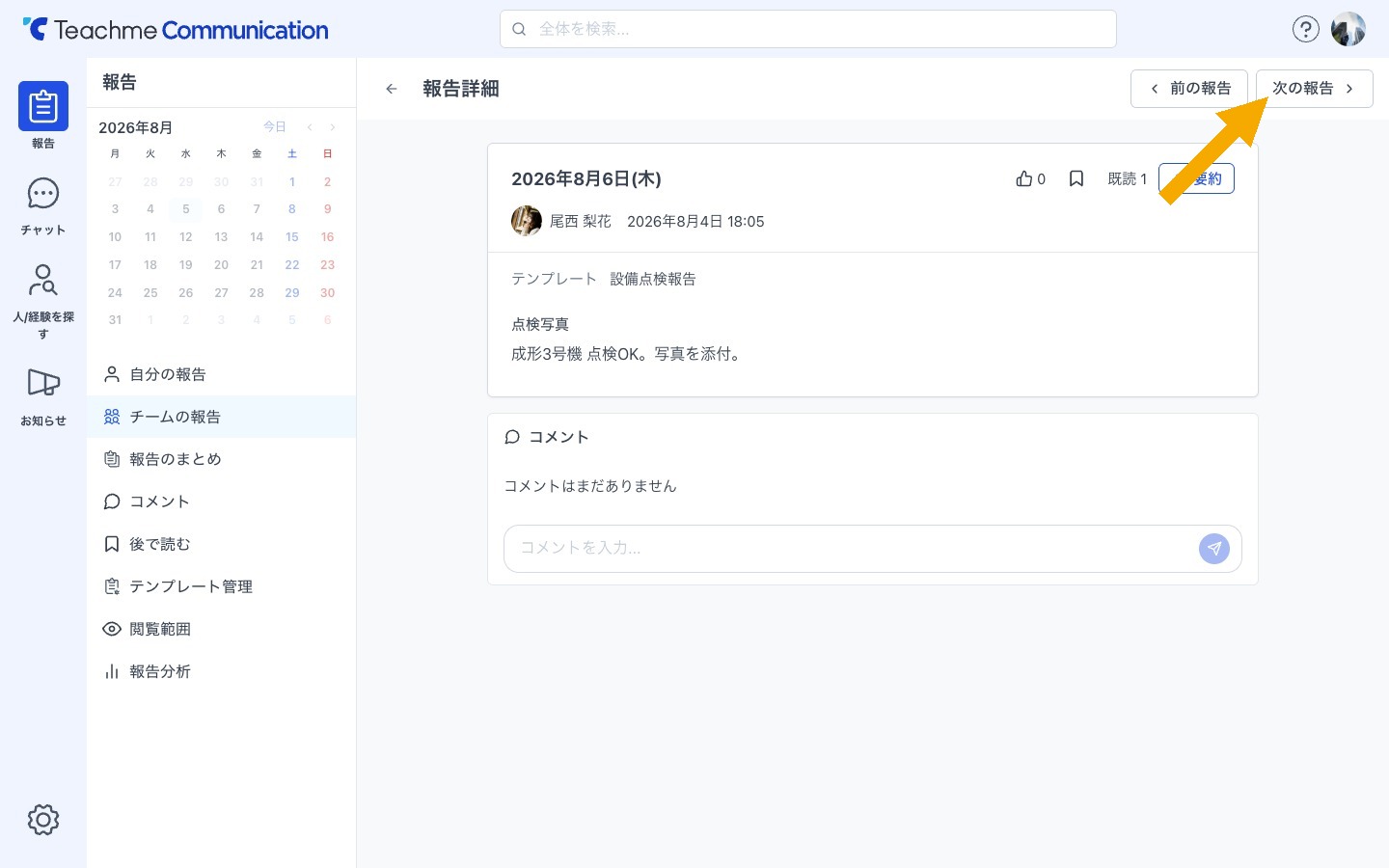Focus the 全体を検索 search field
Screen dimensions: 1389x868
pyautogui.click(x=808, y=29)
